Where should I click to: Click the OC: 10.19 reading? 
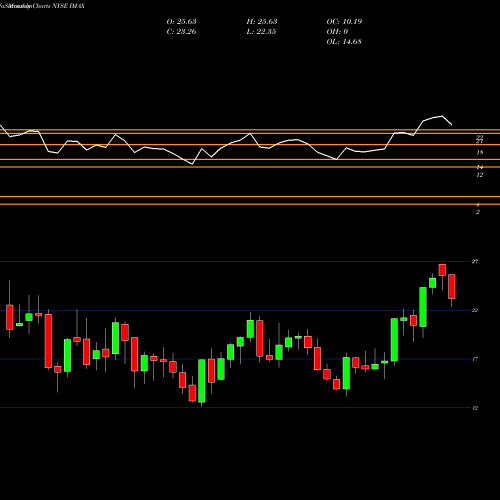point(344,22)
